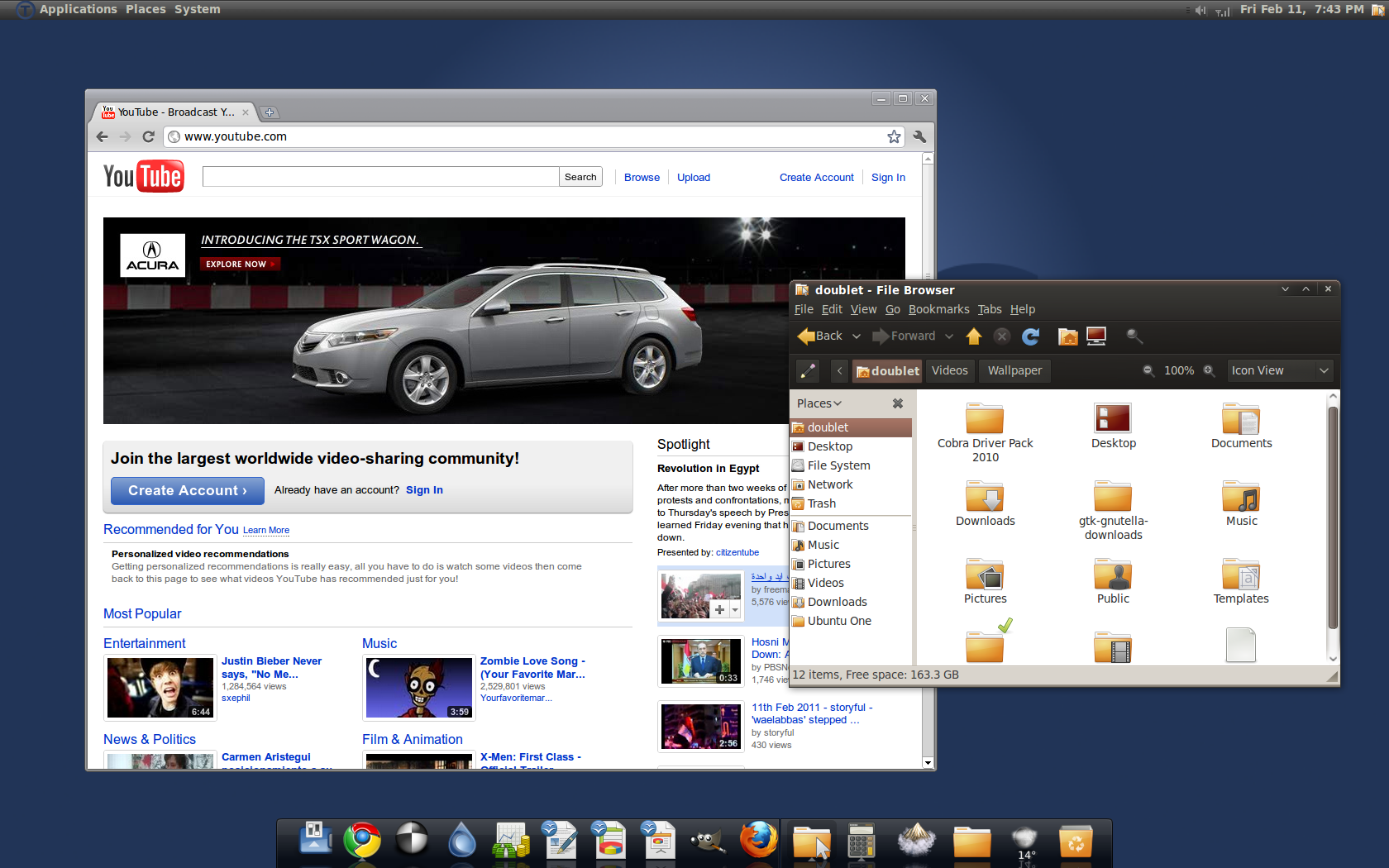Expand the Forward history dropdown arrow
The height and width of the screenshot is (868, 1389).
click(949, 336)
